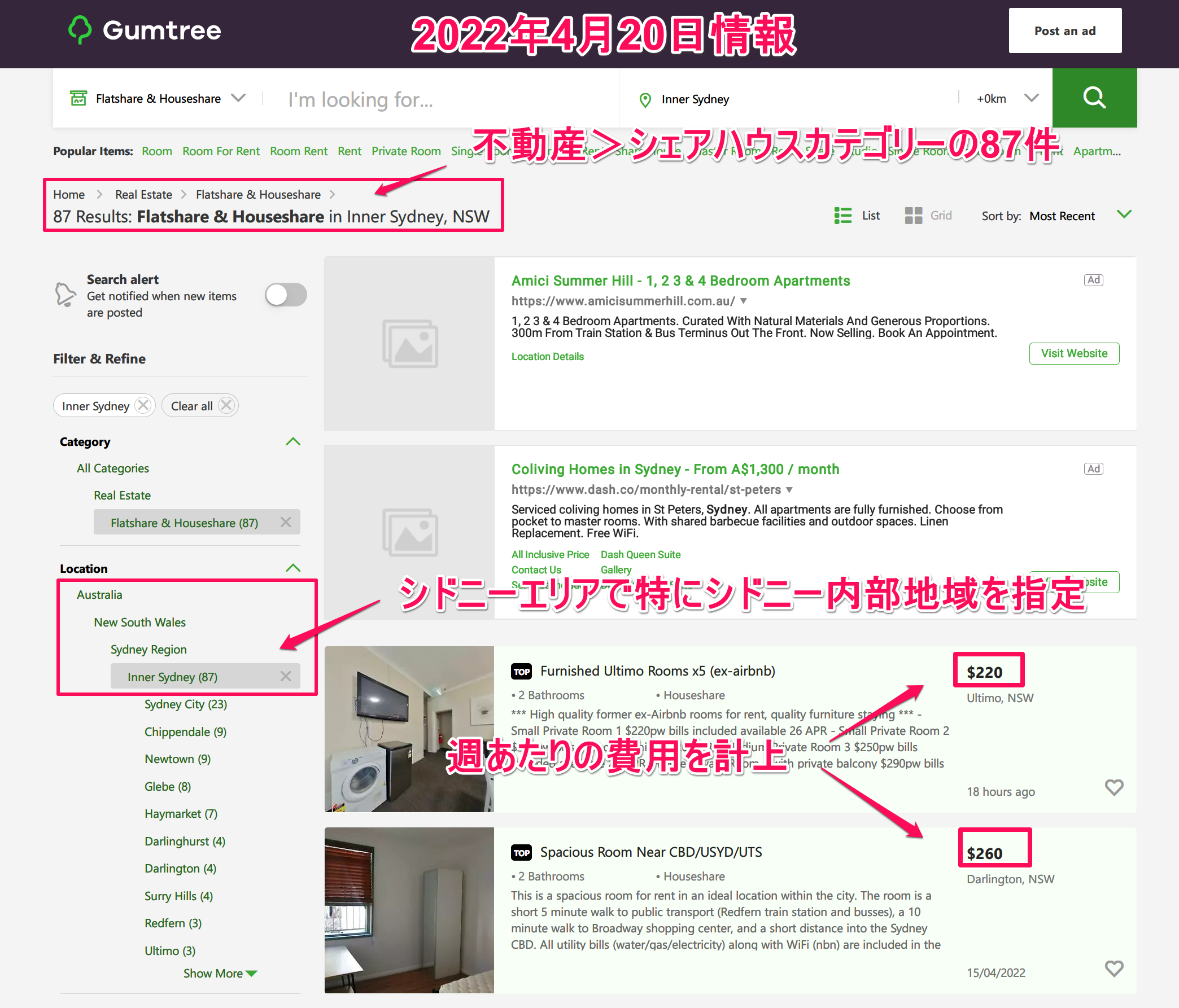The image size is (1179, 1008).
Task: Filter by Redfern (3)
Action: click(x=172, y=923)
